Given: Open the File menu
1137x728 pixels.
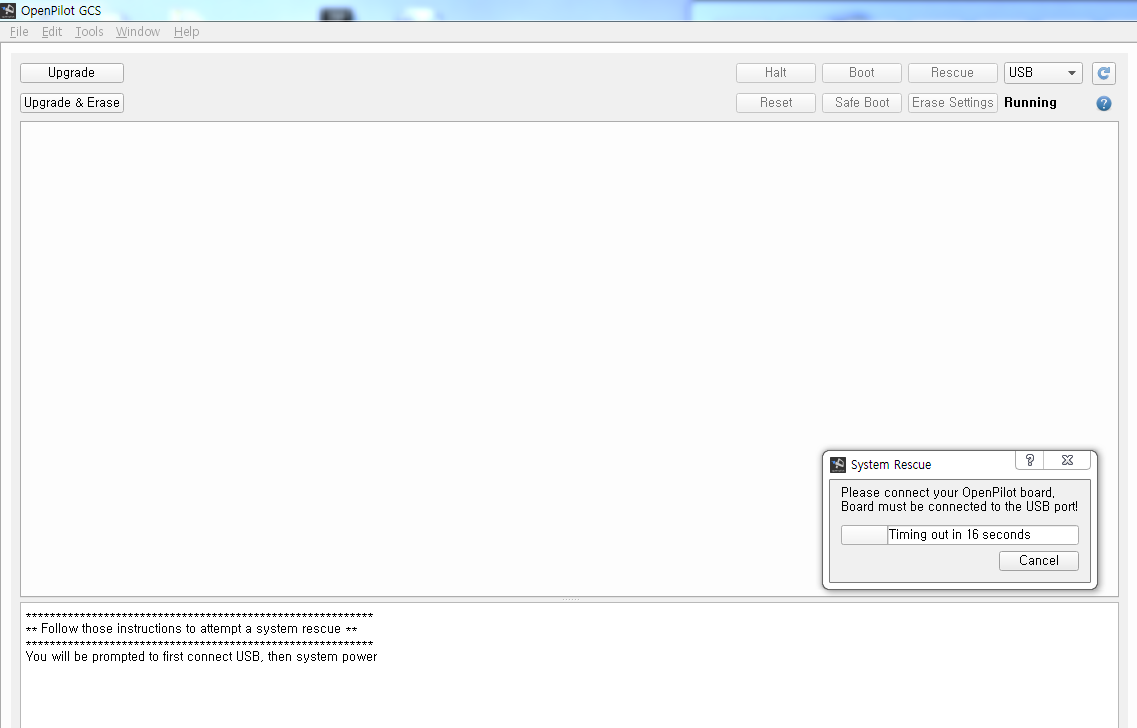Looking at the screenshot, I should point(20,32).
